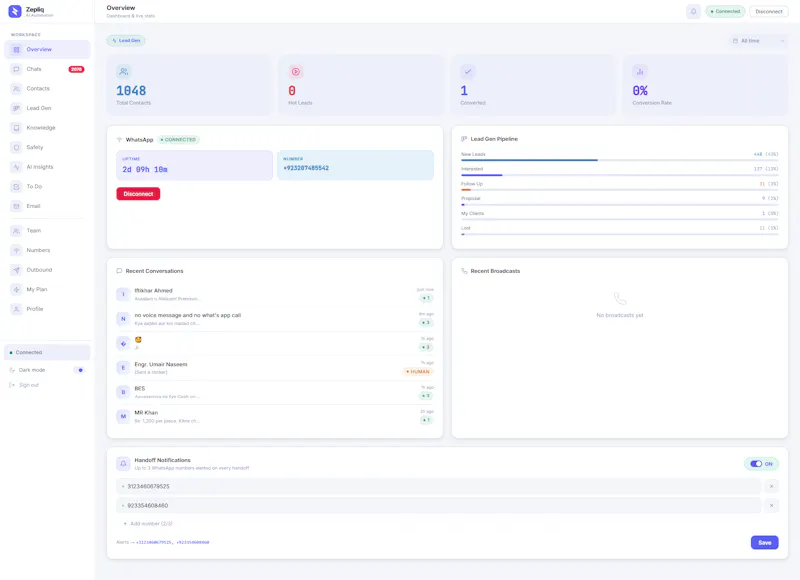
Task: Click the red WhatsApp Disconnect button
Action: coord(138,194)
